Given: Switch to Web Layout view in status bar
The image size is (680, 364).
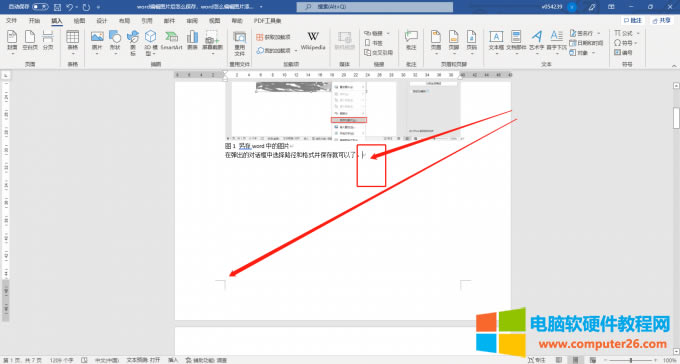Looking at the screenshot, I should click(x=593, y=360).
